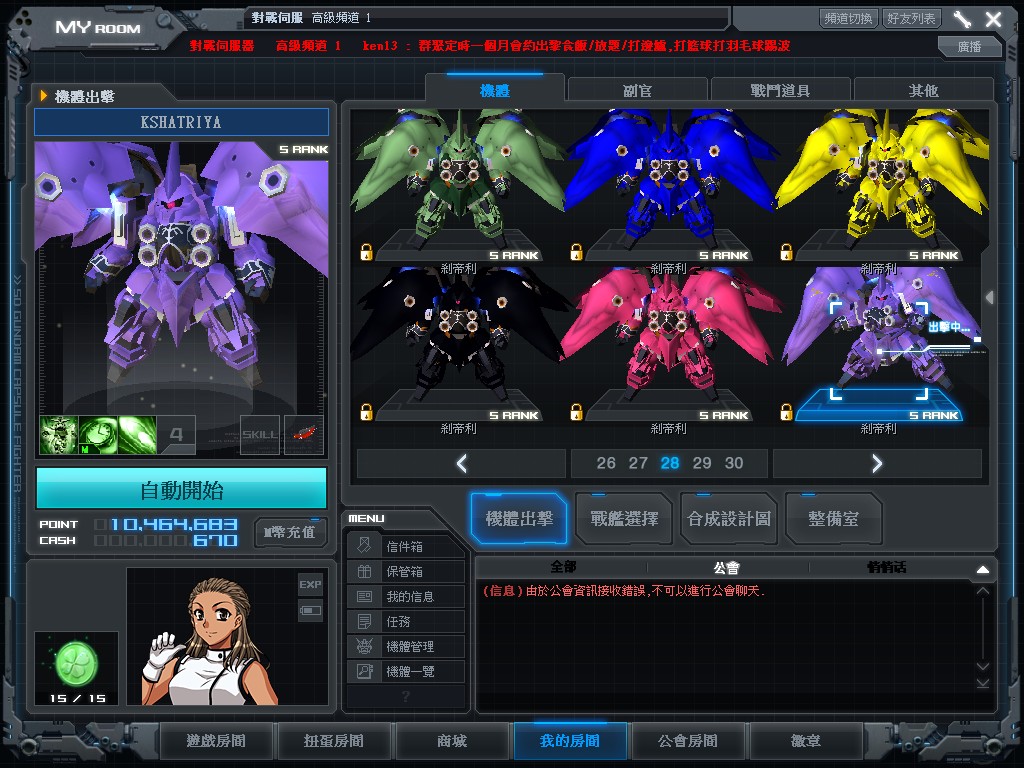Image resolution: width=1024 pixels, height=768 pixels.
Task: Go to 商城 shop
Action: click(452, 741)
